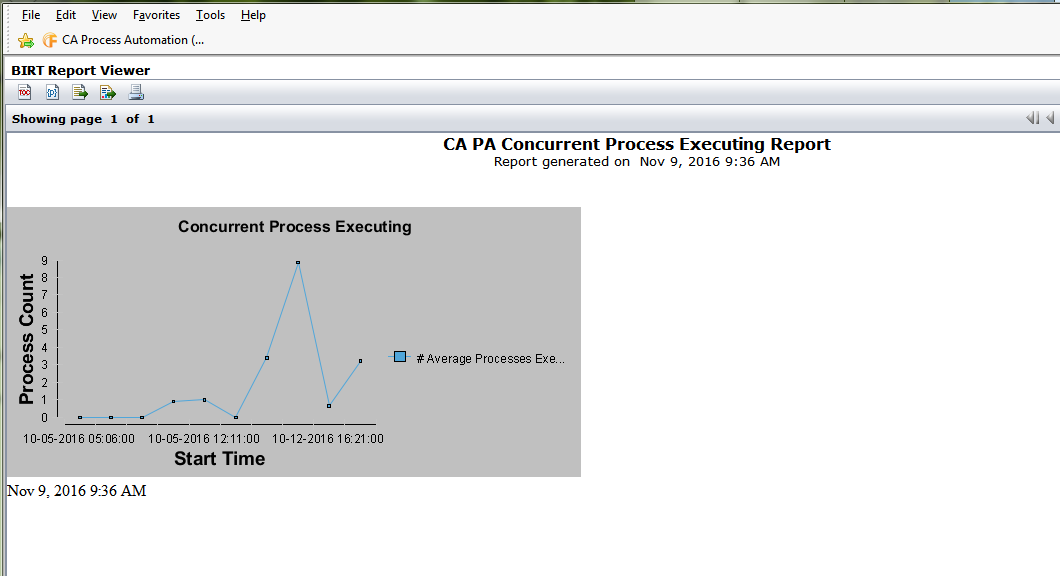Export the report data
Image resolution: width=1060 pixels, height=576 pixels.
79,92
